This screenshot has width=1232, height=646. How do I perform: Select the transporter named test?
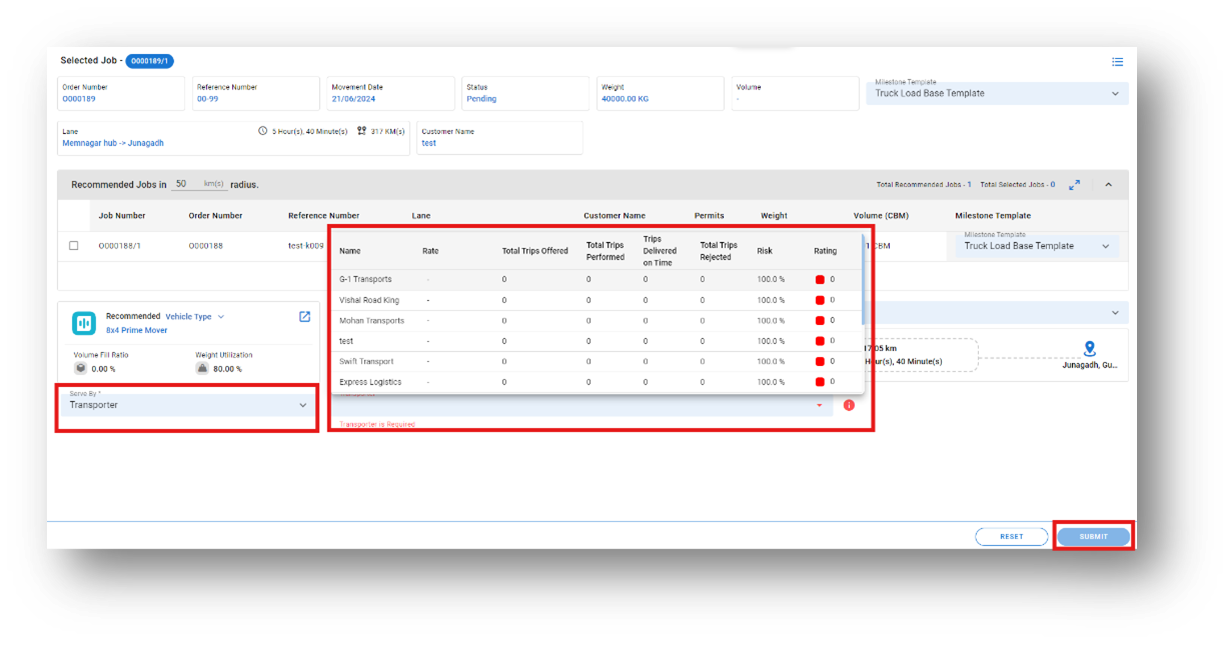[597, 341]
